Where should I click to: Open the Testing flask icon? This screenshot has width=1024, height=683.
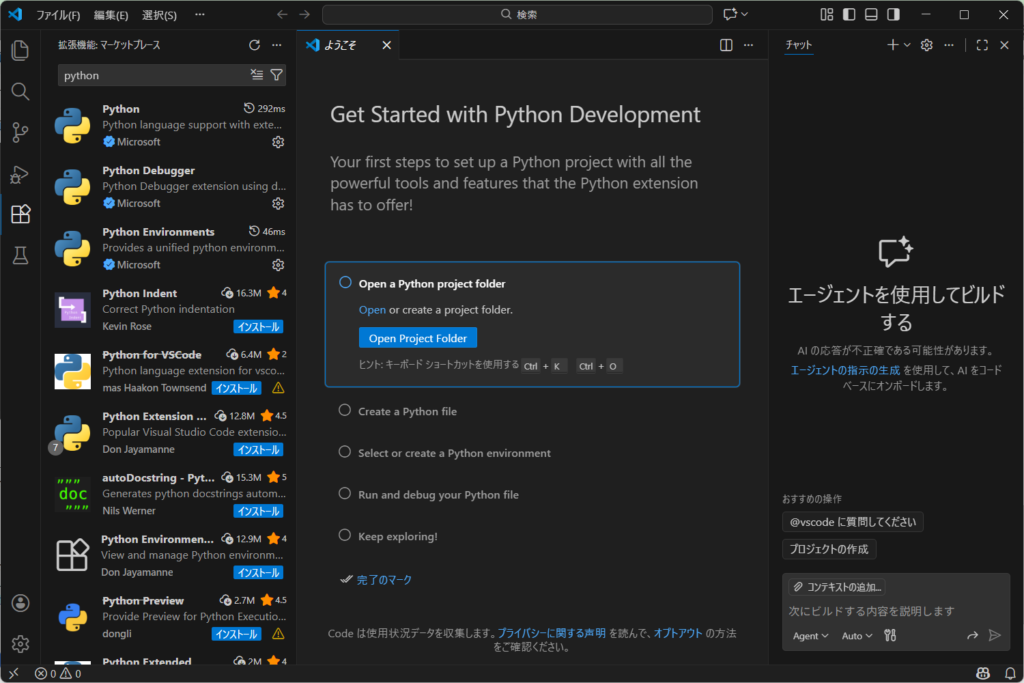[x=20, y=256]
